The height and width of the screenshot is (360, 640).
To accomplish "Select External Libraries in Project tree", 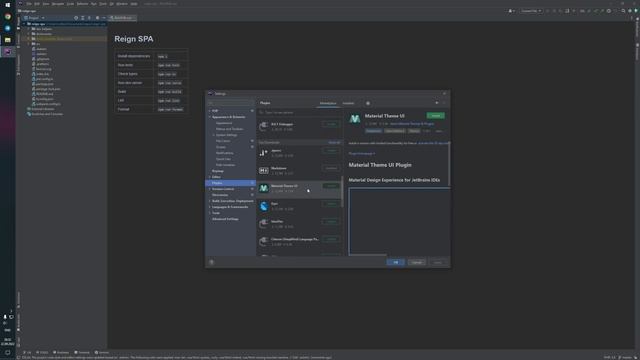I will (x=42, y=109).
